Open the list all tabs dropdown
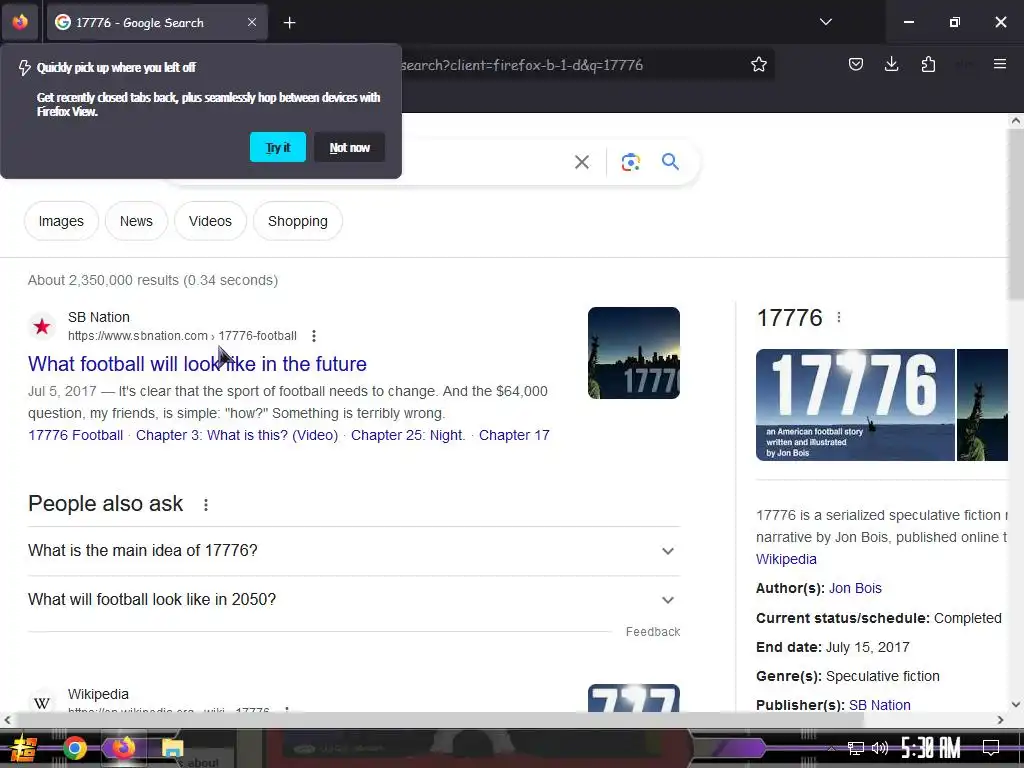The height and width of the screenshot is (768, 1024). (825, 22)
